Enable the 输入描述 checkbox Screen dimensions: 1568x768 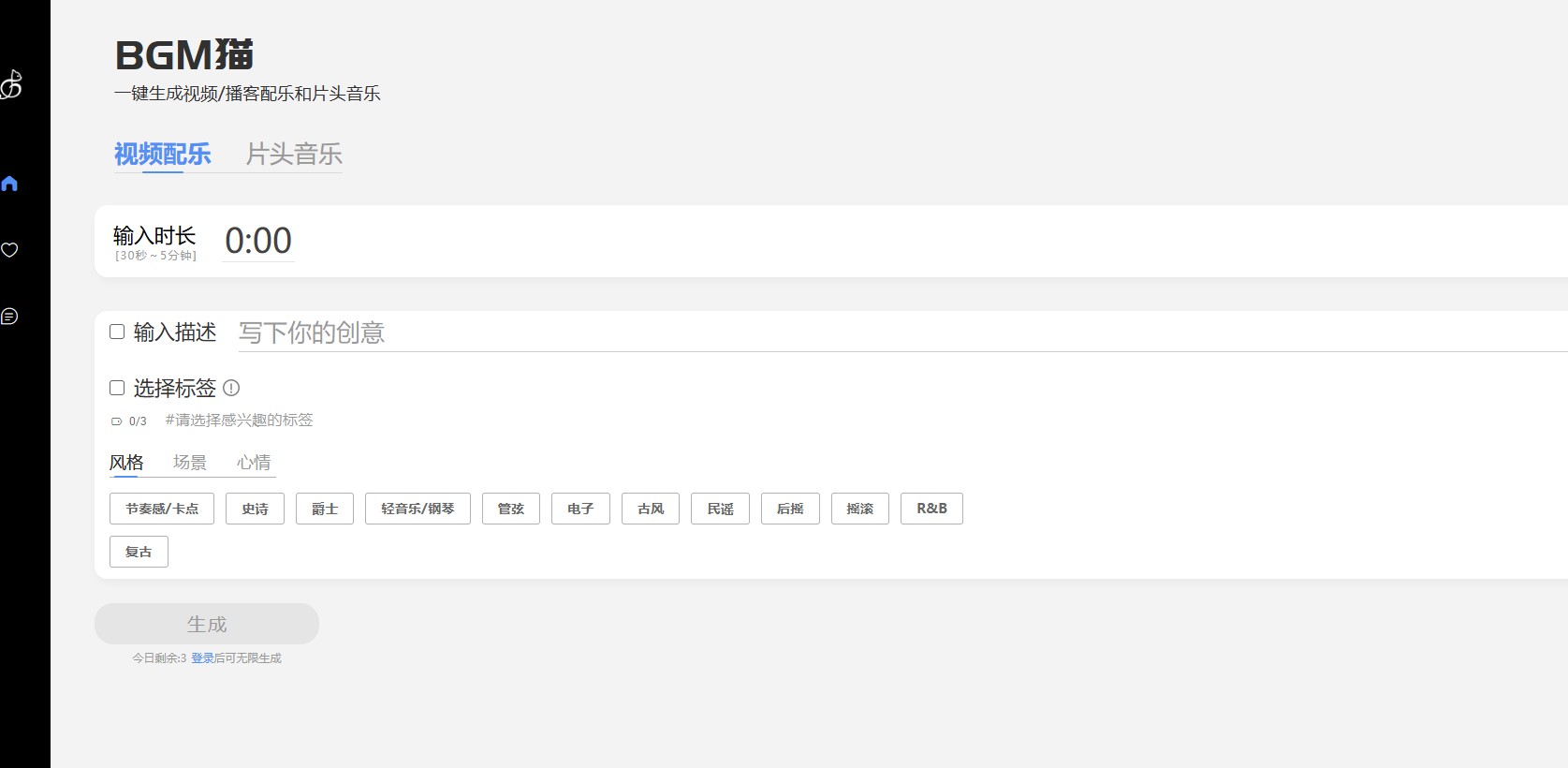click(117, 332)
